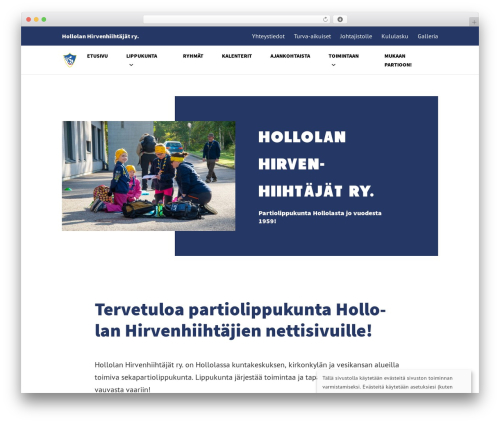The height and width of the screenshot is (423, 500).
Task: Click the scouts hero photo
Action: pyautogui.click(x=149, y=176)
